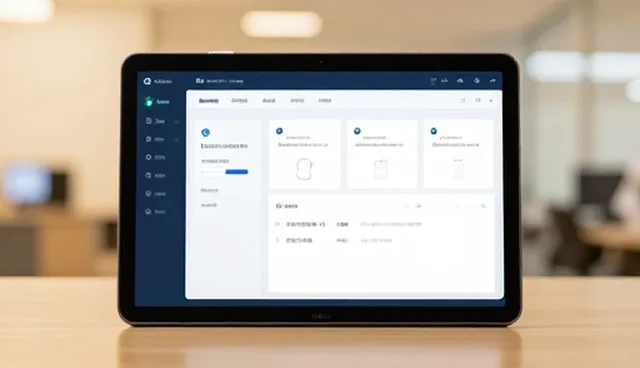The image size is (640, 368).
Task: Expand the chevron beside third sidebar item
Action: click(177, 140)
